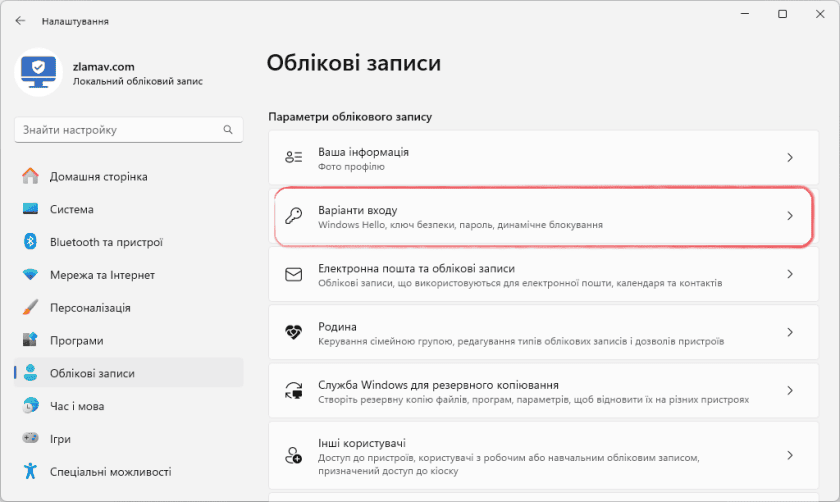Screen dimensions: 840x502
Task: Go to Домашня сторінка in sidebar
Action: point(129,176)
